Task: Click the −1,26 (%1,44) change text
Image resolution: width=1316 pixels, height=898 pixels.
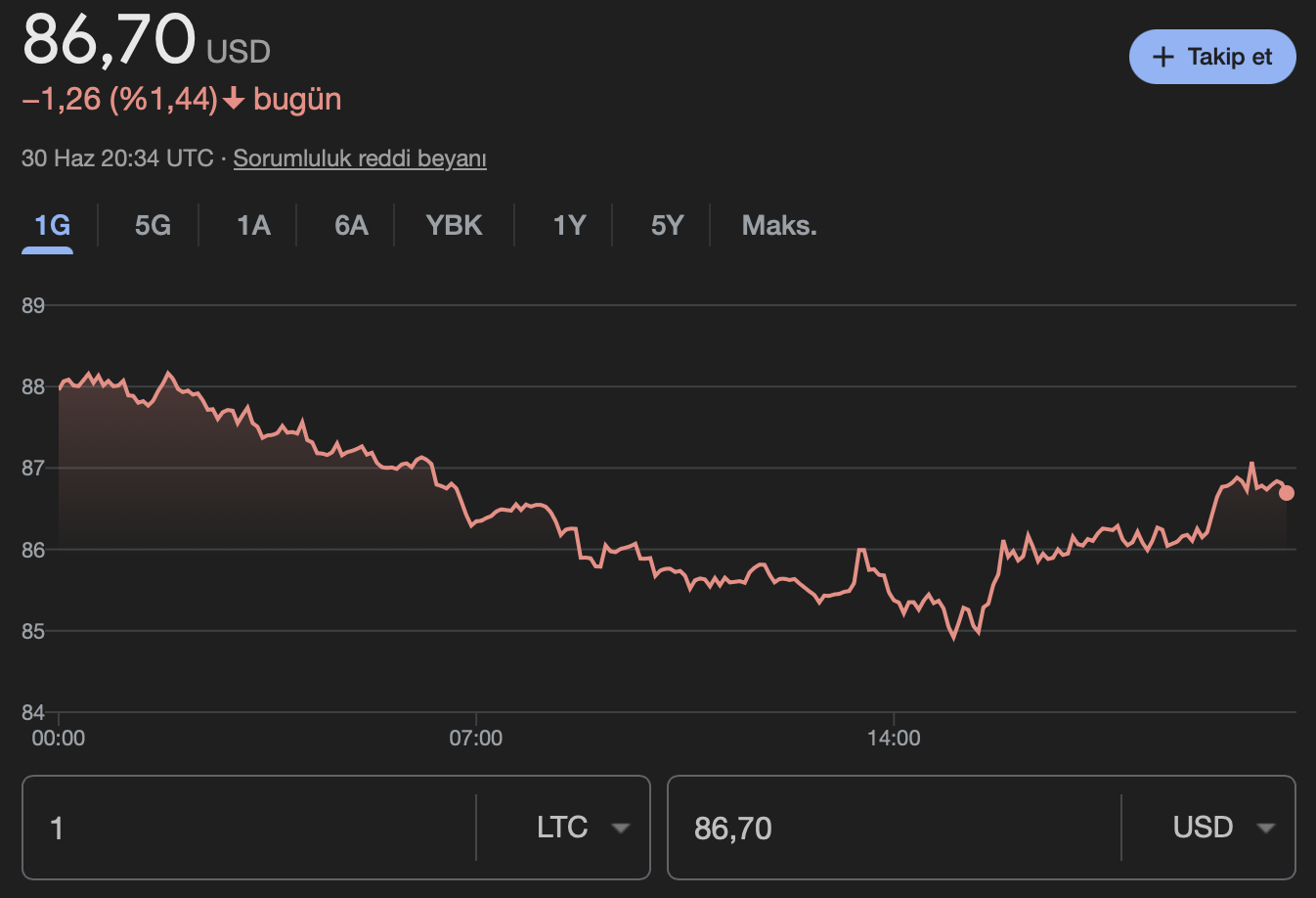Action: 119,99
